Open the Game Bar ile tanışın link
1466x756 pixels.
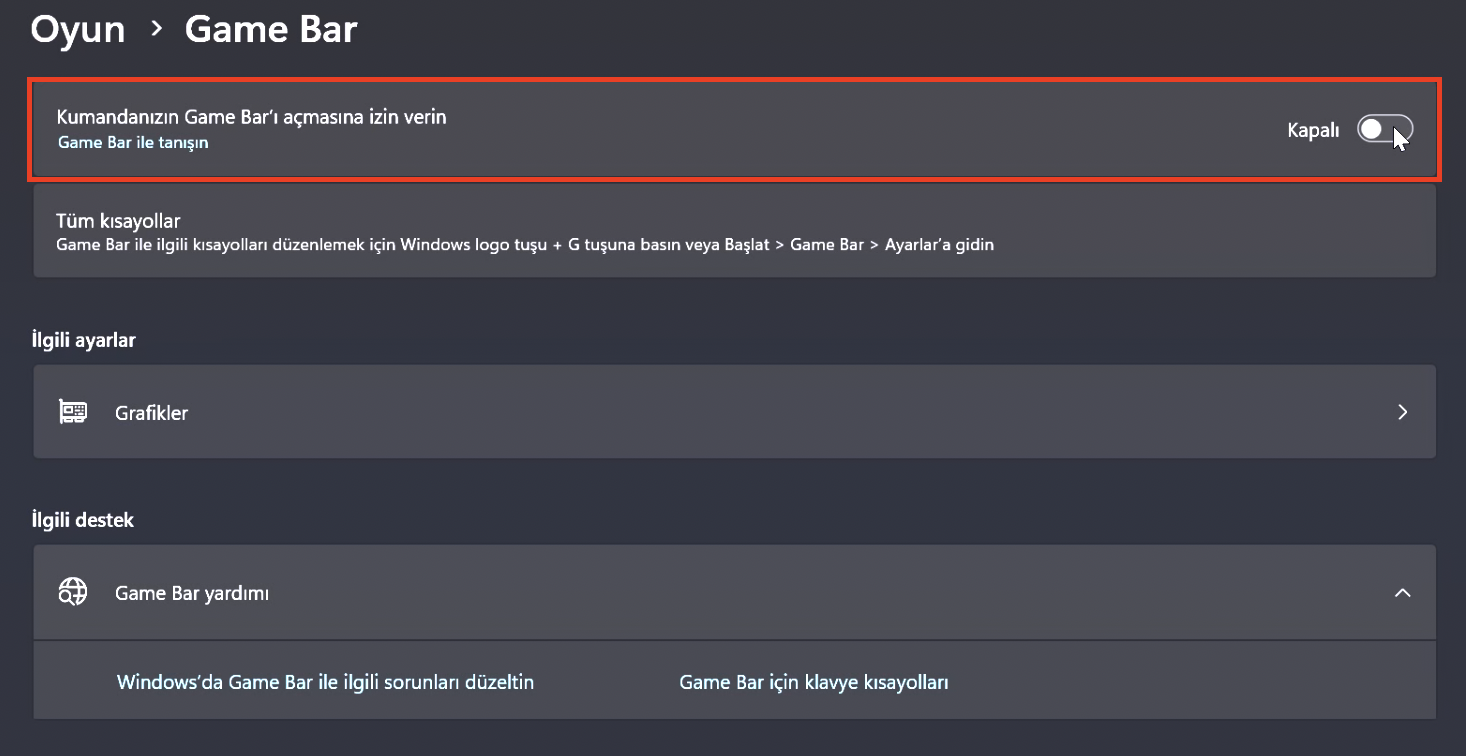coord(133,143)
